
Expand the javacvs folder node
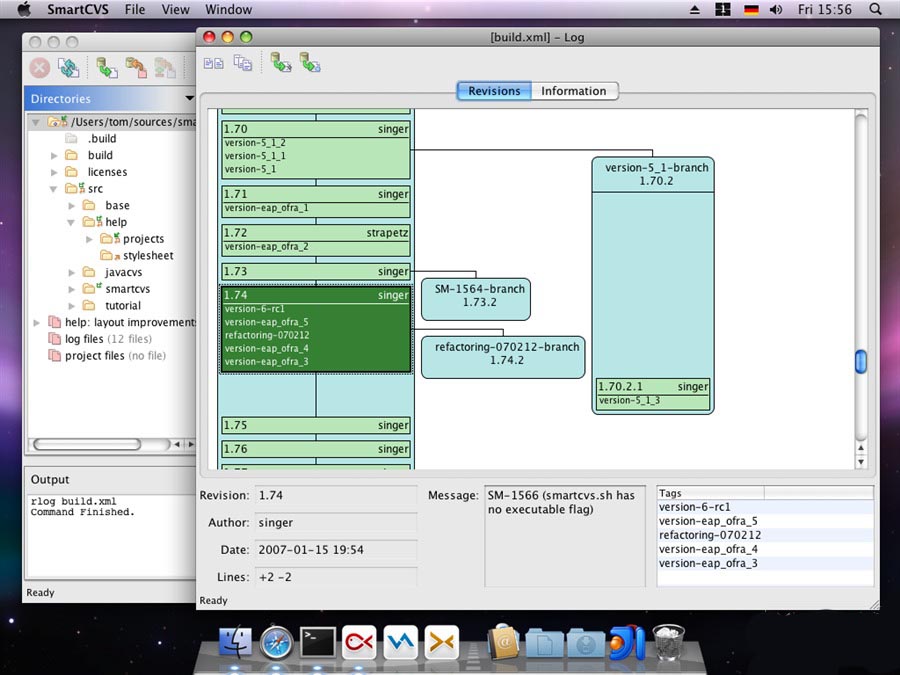pyautogui.click(x=72, y=272)
